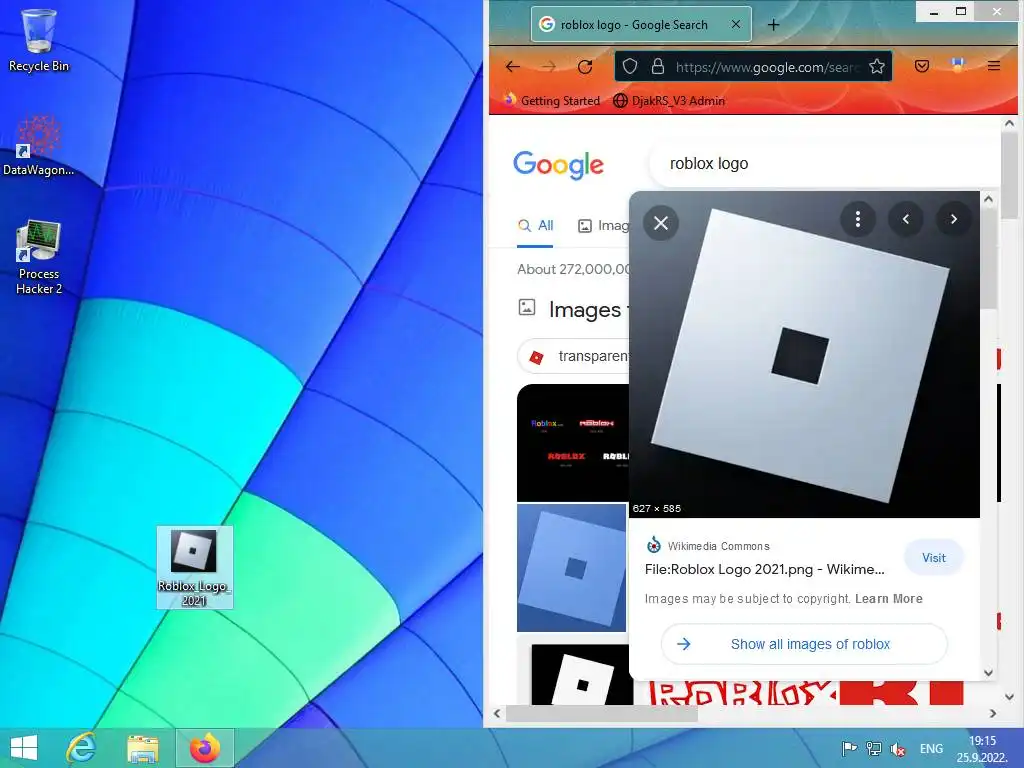Open the three-dot menu in preview
Screen dimensions: 1024x768
point(857,219)
